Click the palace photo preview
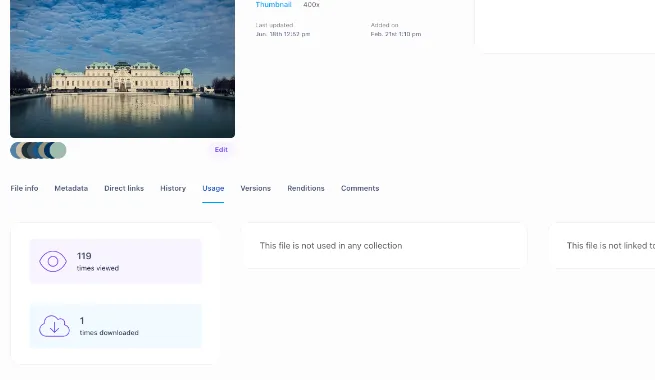 point(122,69)
